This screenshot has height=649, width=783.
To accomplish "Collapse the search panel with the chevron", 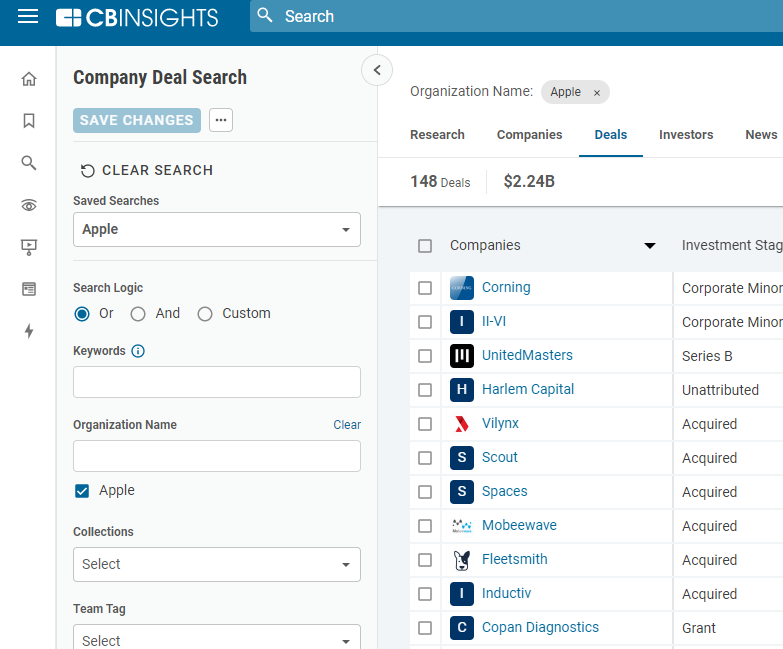I will click(377, 70).
